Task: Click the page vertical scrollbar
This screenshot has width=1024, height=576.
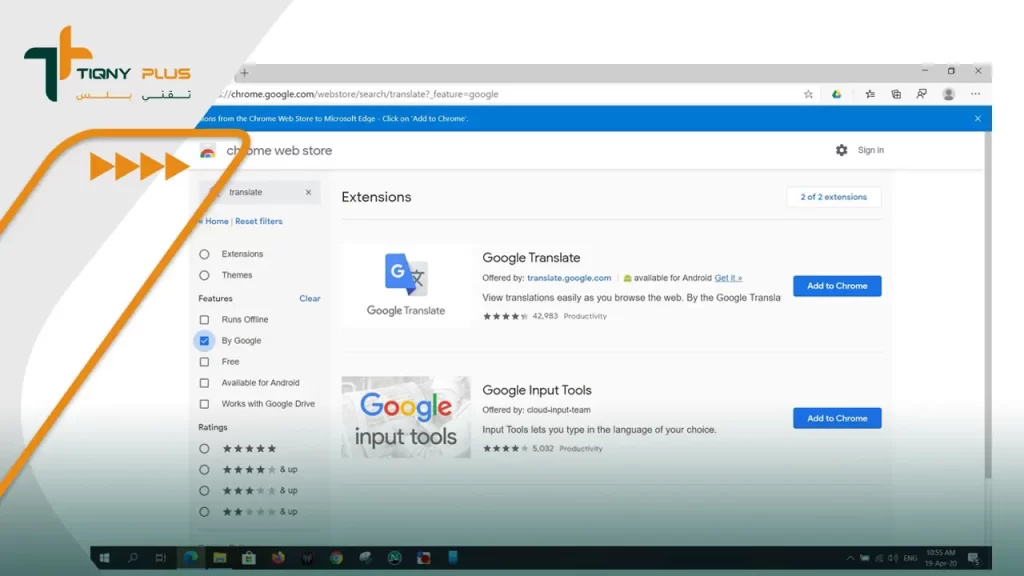Action: [x=987, y=307]
